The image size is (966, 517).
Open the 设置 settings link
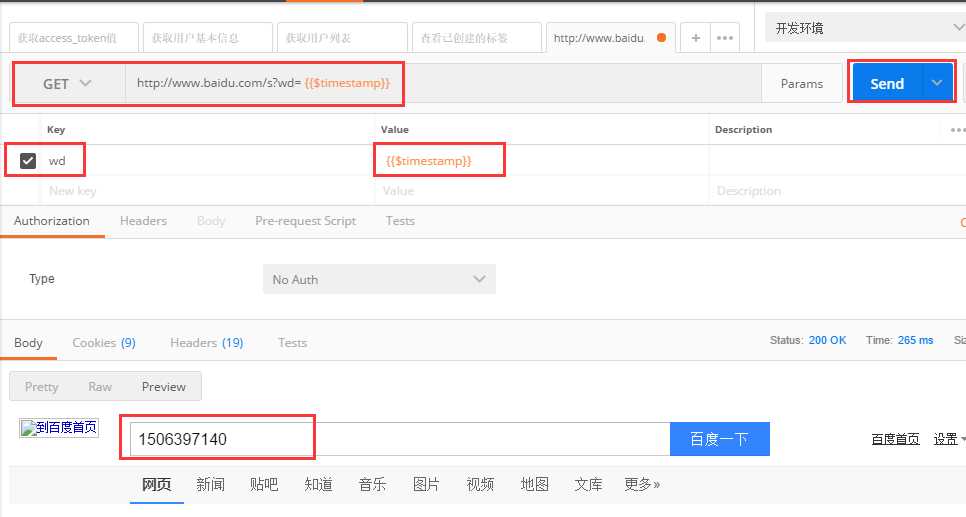pos(946,439)
